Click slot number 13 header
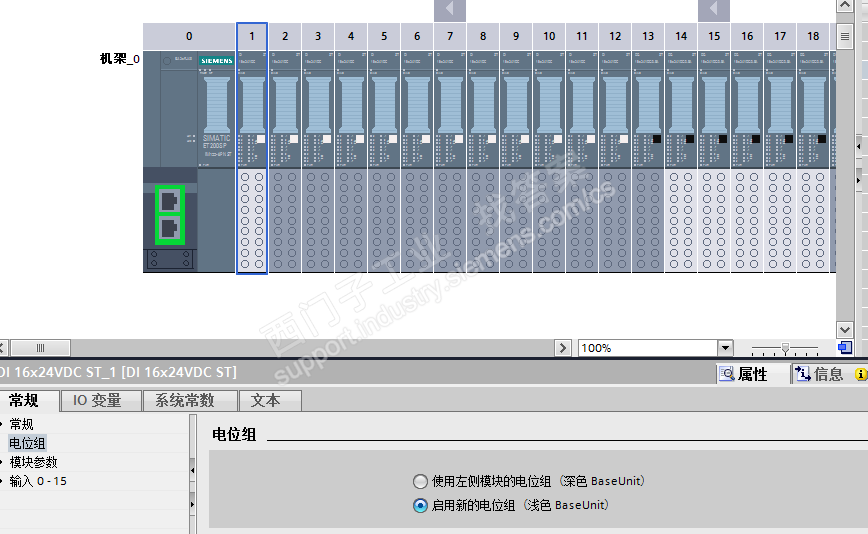This screenshot has height=534, width=868. (x=648, y=37)
